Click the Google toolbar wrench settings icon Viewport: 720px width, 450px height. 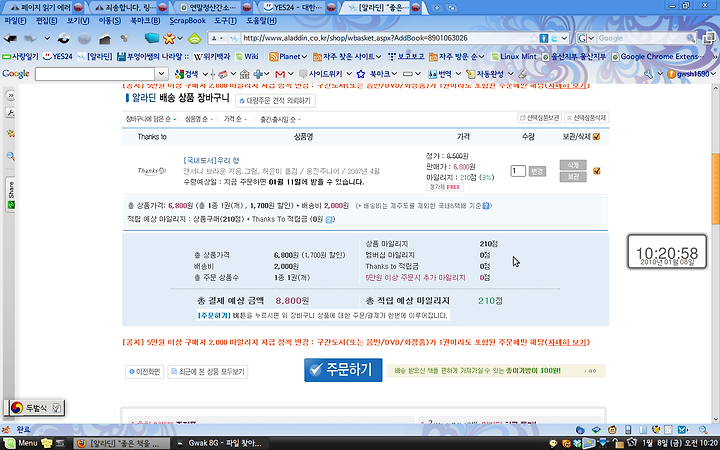point(648,74)
